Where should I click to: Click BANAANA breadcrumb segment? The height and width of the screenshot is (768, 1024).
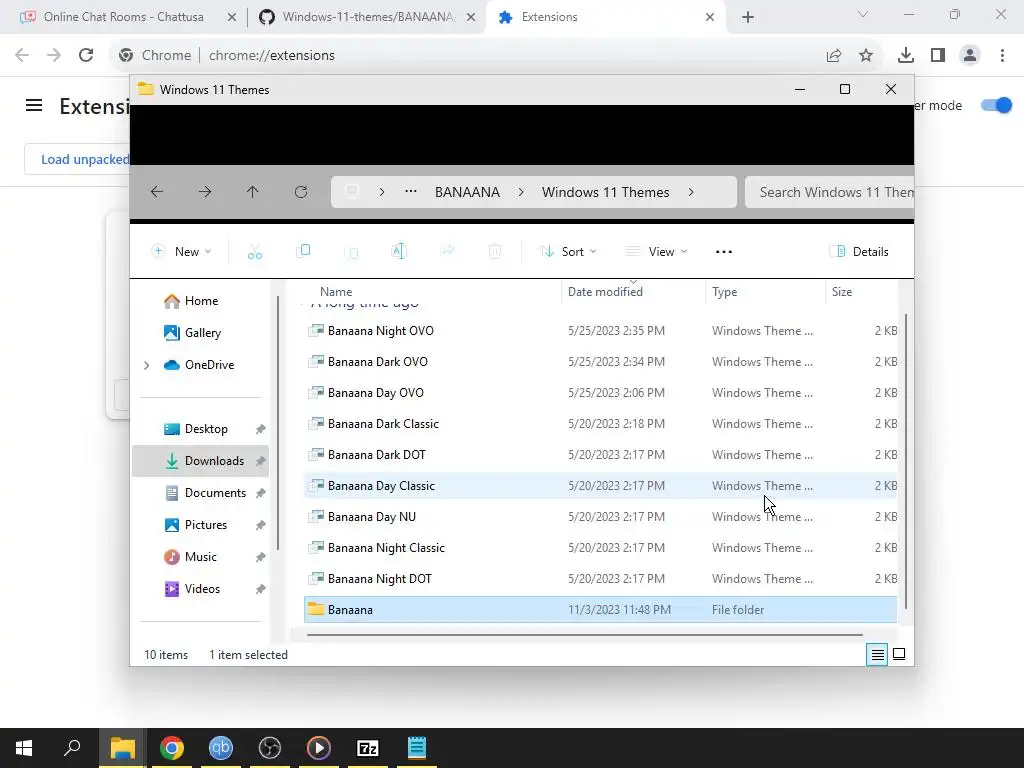tap(468, 192)
